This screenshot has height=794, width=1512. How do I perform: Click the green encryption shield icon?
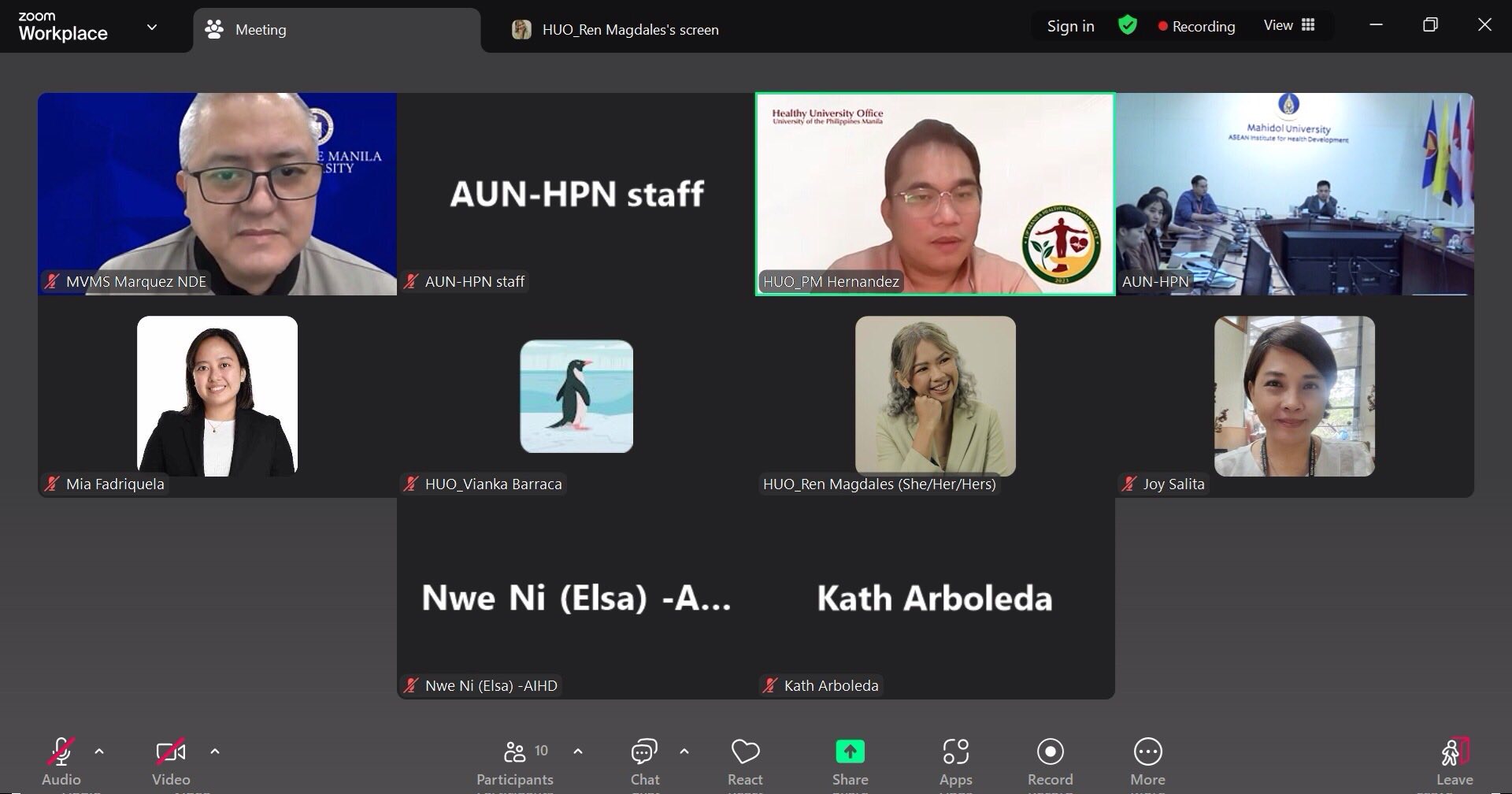(1127, 26)
